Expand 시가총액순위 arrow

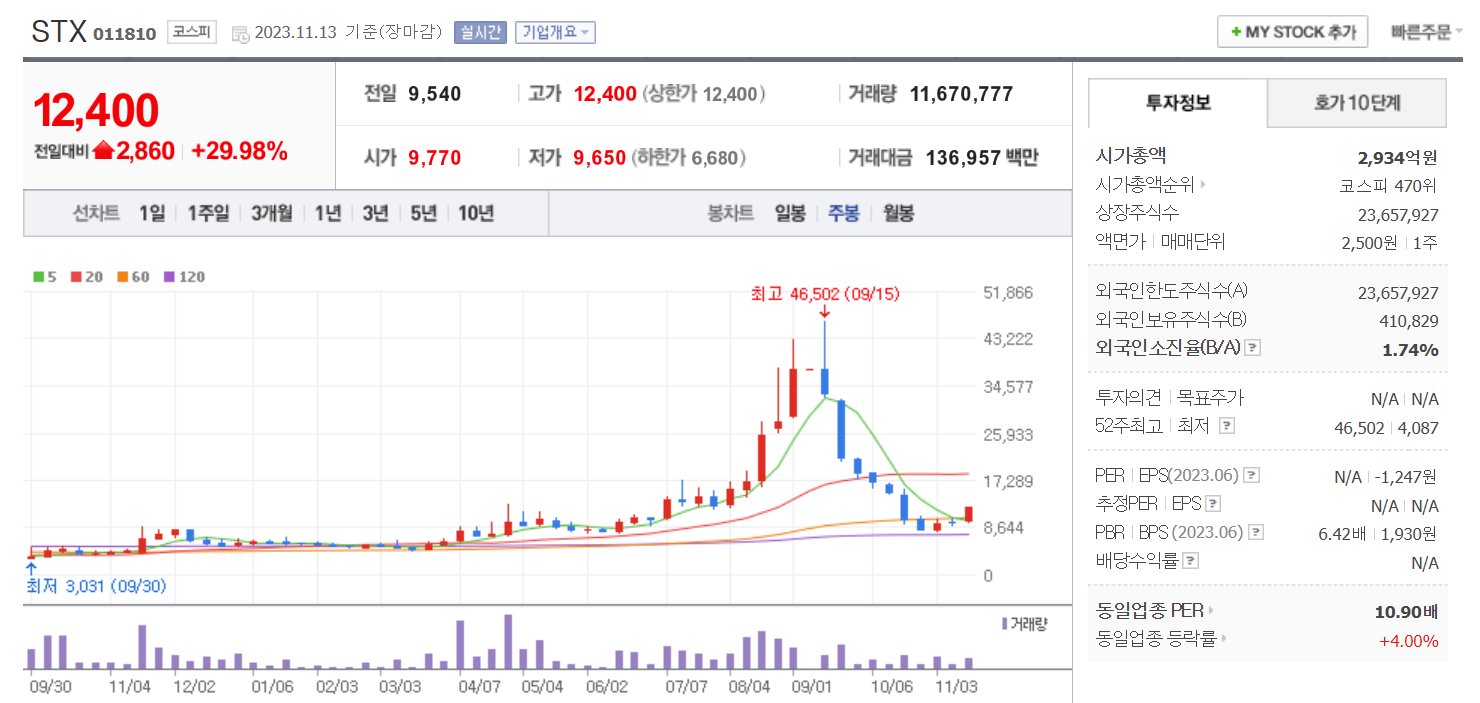(1202, 185)
